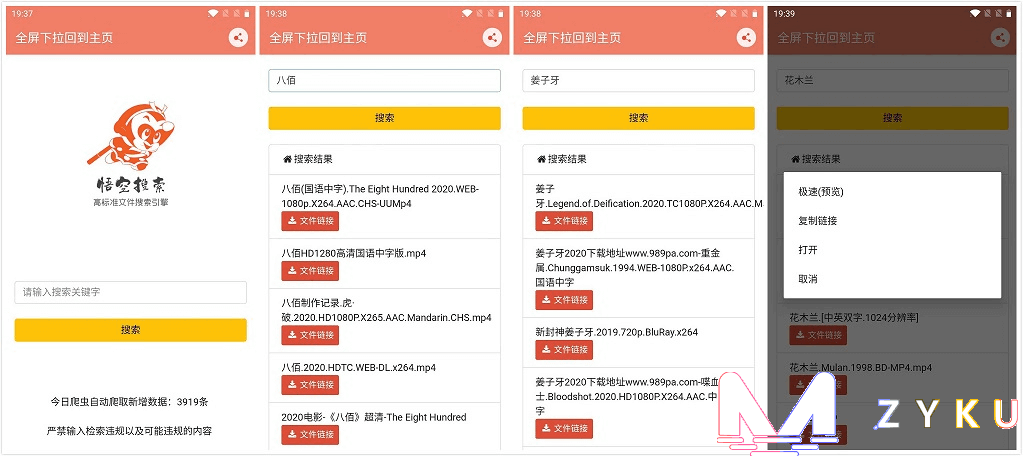Image resolution: width=1023 pixels, height=456 pixels.
Task: Tap the notice 严禁输入检索违规以及可能违规的内容
Action: [x=130, y=431]
